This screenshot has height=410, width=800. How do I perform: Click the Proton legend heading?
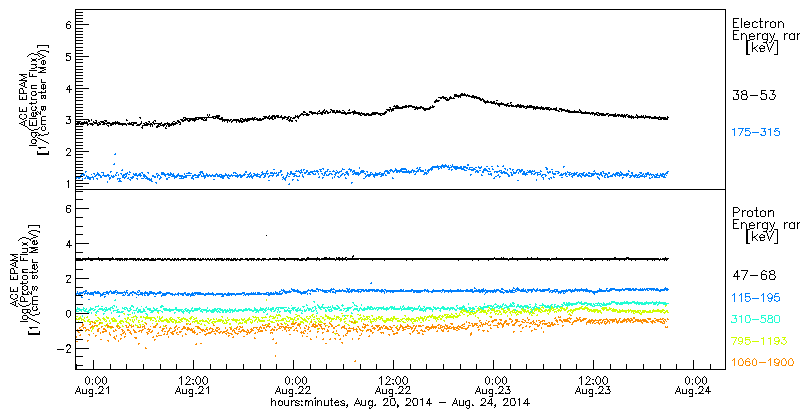click(754, 212)
